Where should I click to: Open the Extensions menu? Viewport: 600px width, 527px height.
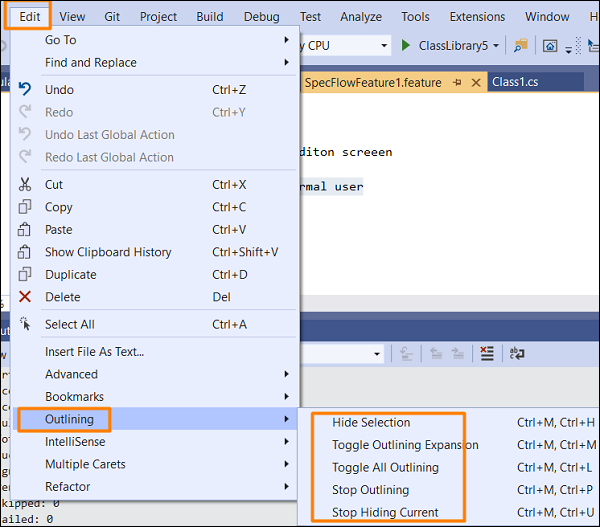point(477,16)
